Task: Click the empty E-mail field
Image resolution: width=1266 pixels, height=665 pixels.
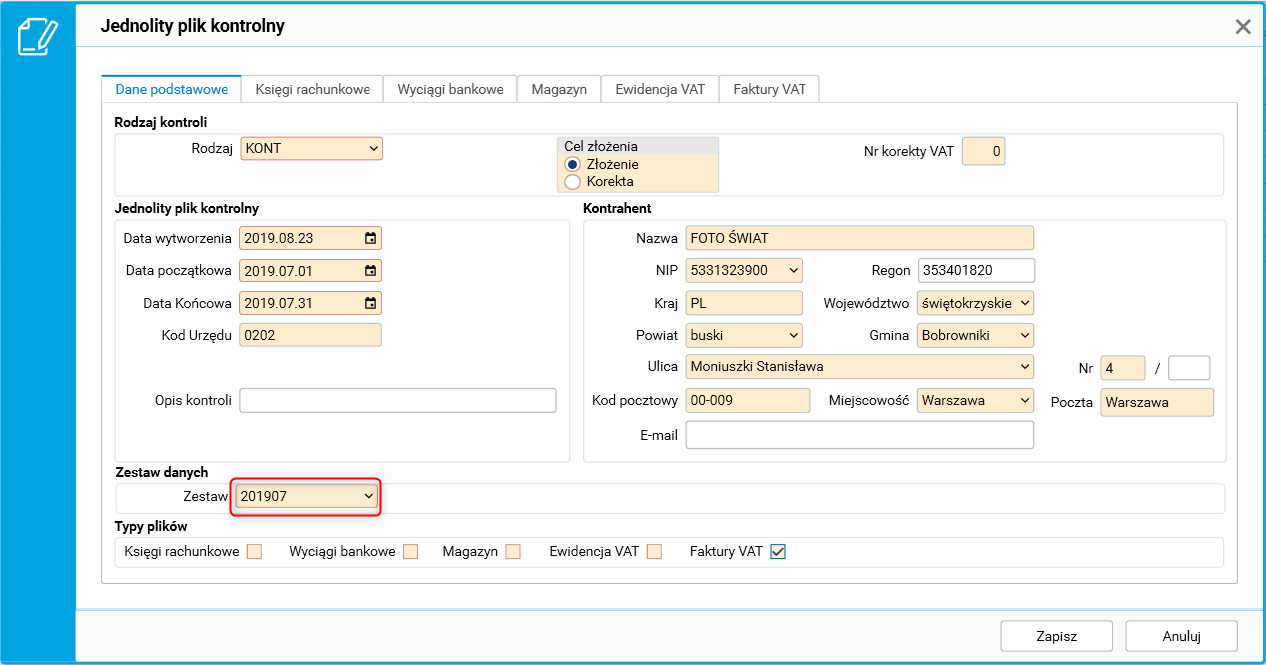Action: [x=860, y=435]
